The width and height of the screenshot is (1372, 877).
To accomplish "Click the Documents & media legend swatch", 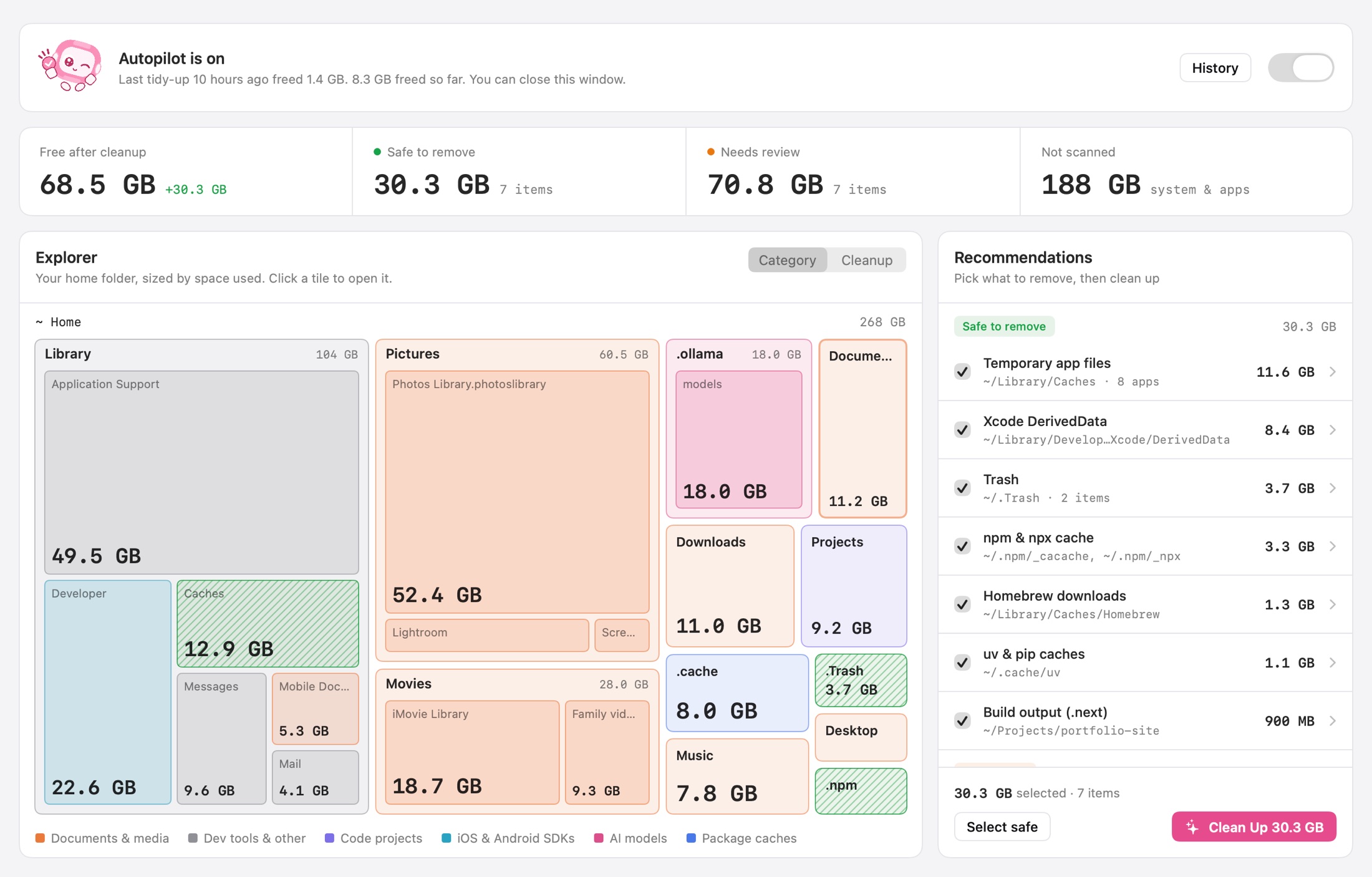I will click(40, 838).
